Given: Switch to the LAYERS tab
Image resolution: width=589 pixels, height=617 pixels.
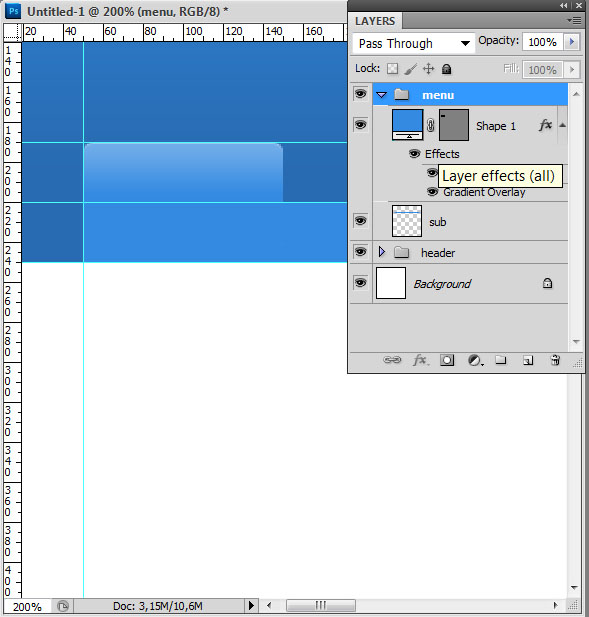Looking at the screenshot, I should point(375,21).
